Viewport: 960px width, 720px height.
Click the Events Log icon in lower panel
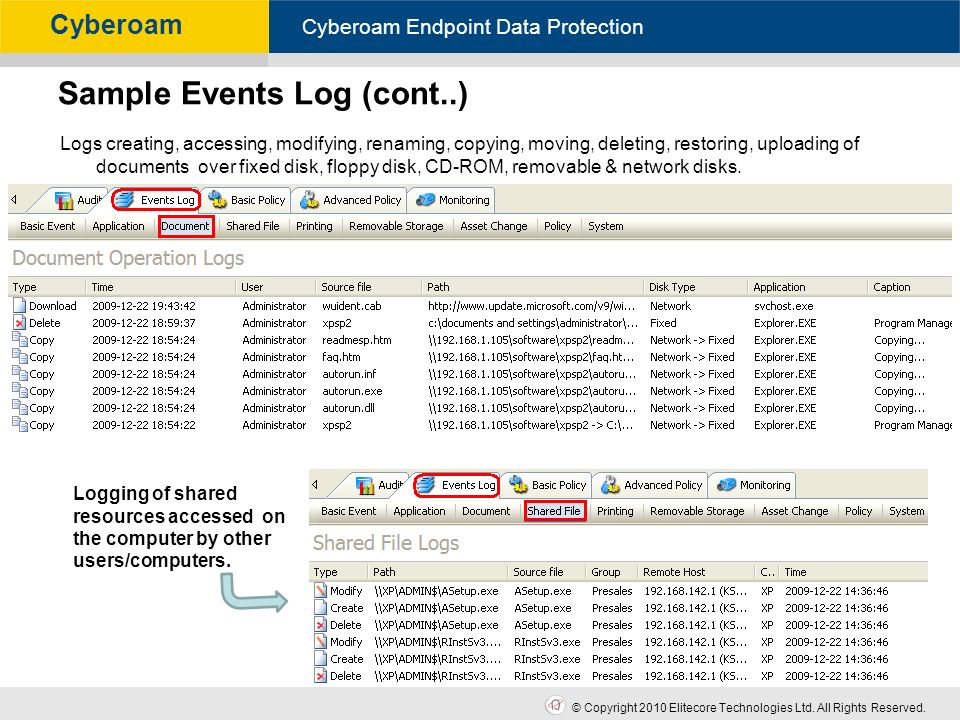pos(426,485)
